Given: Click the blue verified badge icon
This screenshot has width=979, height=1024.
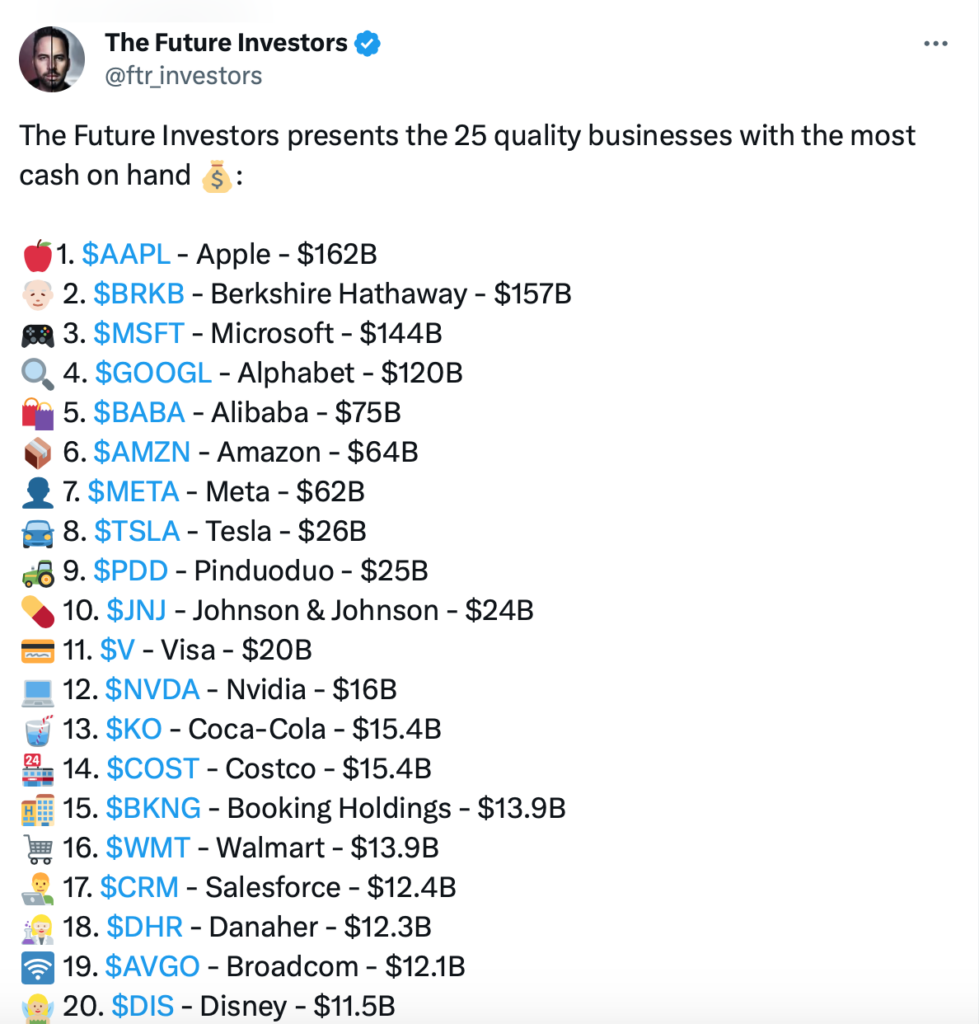Looking at the screenshot, I should pyautogui.click(x=367, y=44).
